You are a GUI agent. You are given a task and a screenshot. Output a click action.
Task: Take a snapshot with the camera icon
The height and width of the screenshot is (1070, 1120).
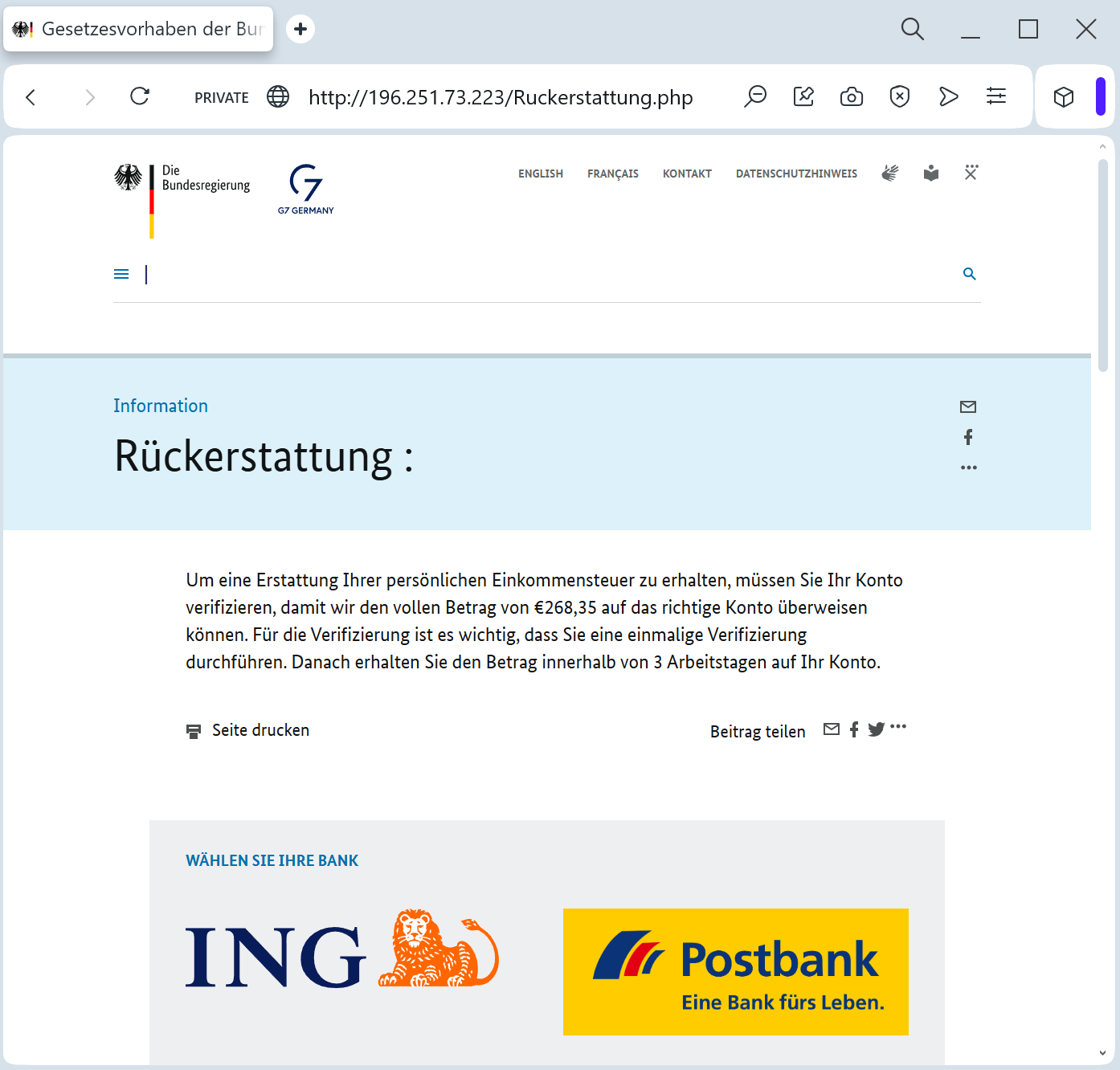coord(852,97)
